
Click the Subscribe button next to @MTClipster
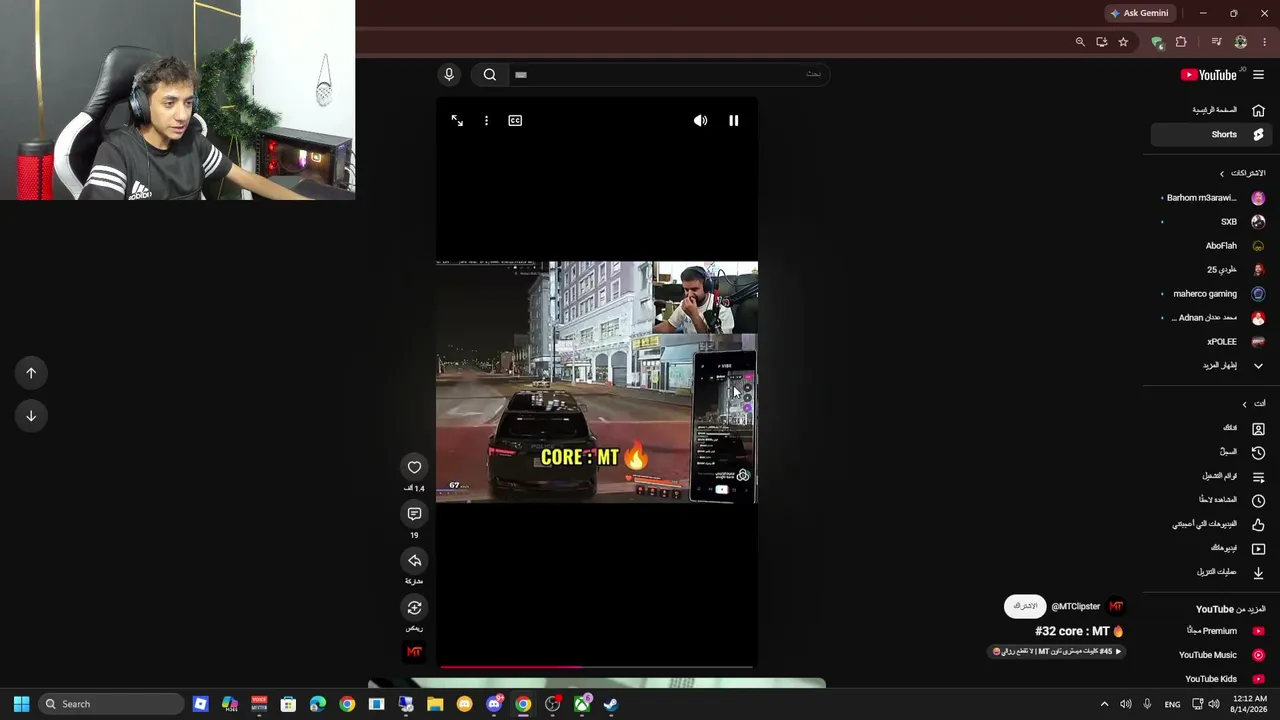tap(1024, 606)
